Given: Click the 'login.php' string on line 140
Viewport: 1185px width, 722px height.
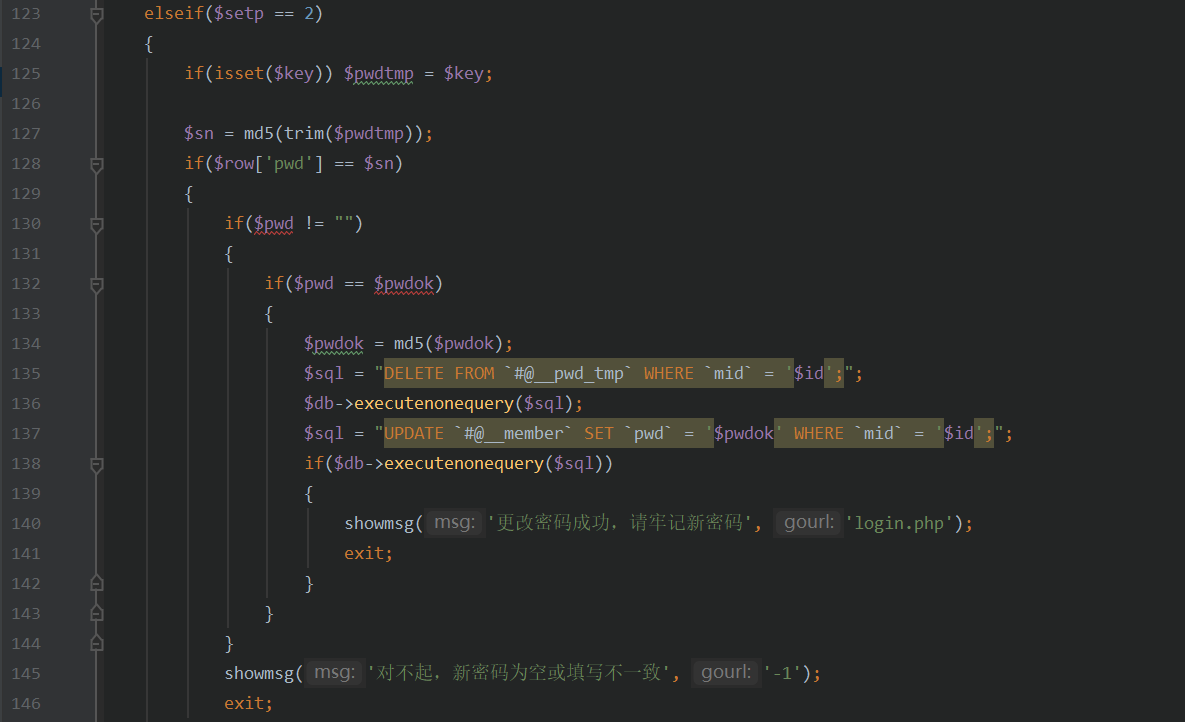Looking at the screenshot, I should click(899, 523).
